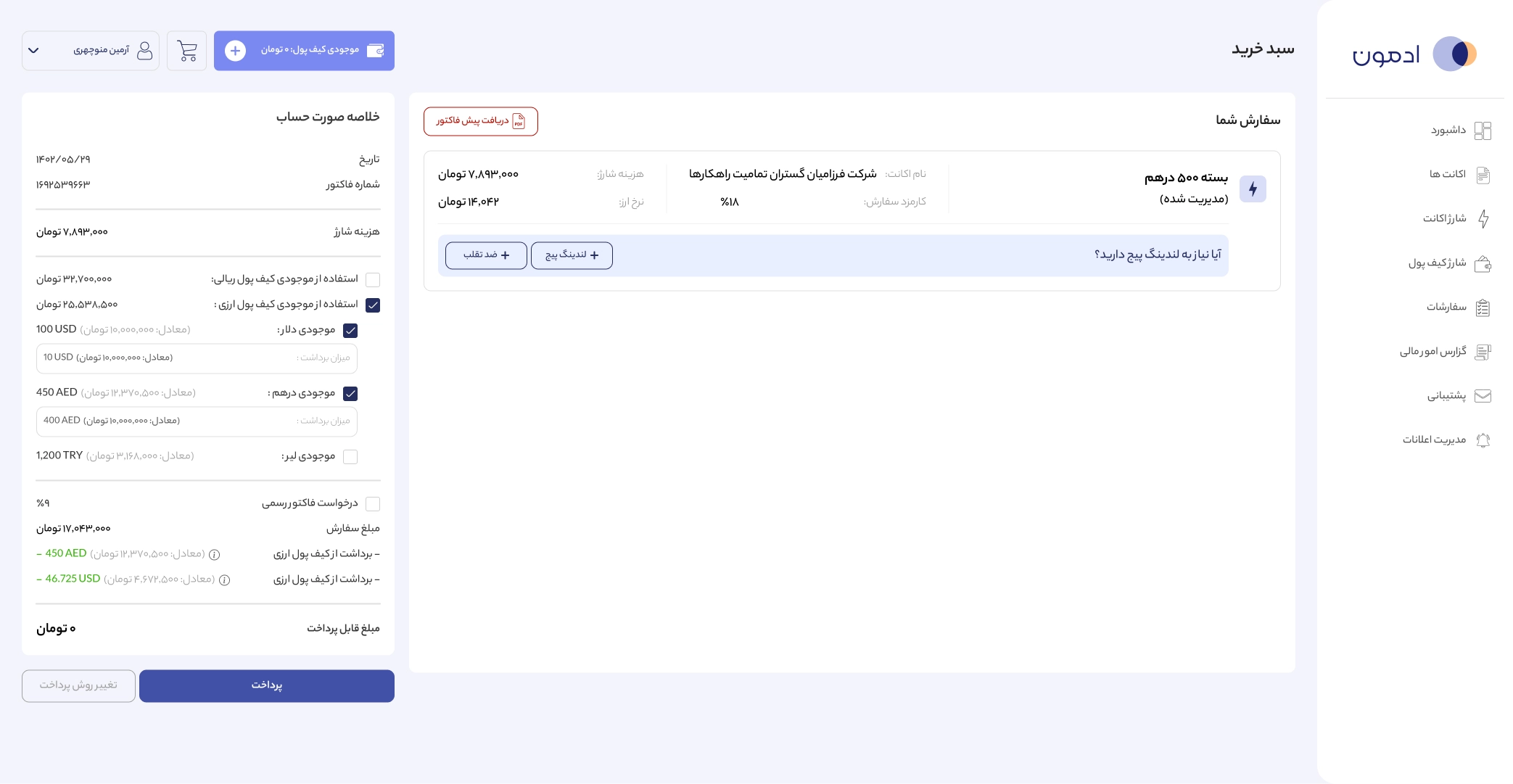Click the financial report (گزارش امور مالی) icon
Image resolution: width=1513 pixels, height=784 pixels.
1483,352
